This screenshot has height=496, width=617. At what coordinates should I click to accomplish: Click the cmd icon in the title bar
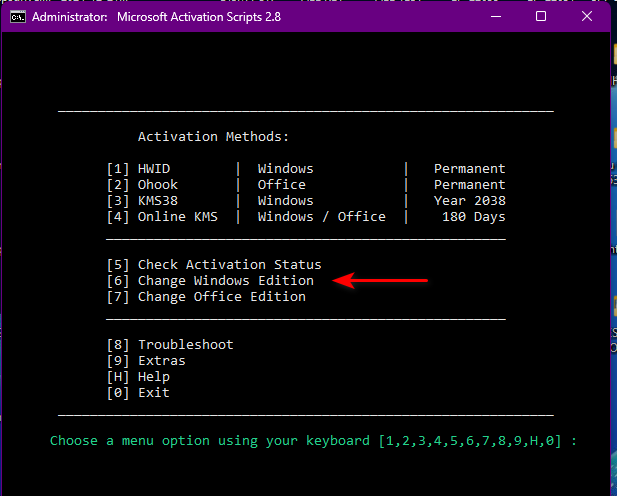pyautogui.click(x=18, y=17)
